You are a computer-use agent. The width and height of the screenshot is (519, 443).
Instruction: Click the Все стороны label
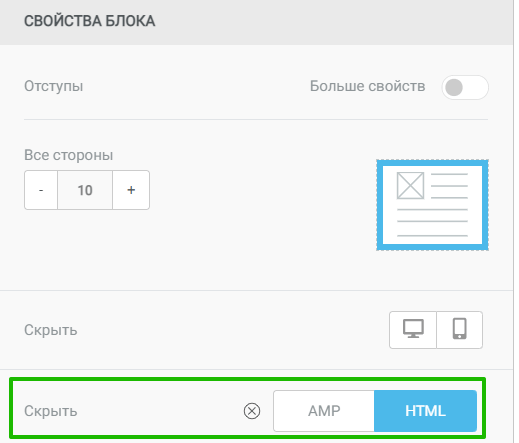69,155
